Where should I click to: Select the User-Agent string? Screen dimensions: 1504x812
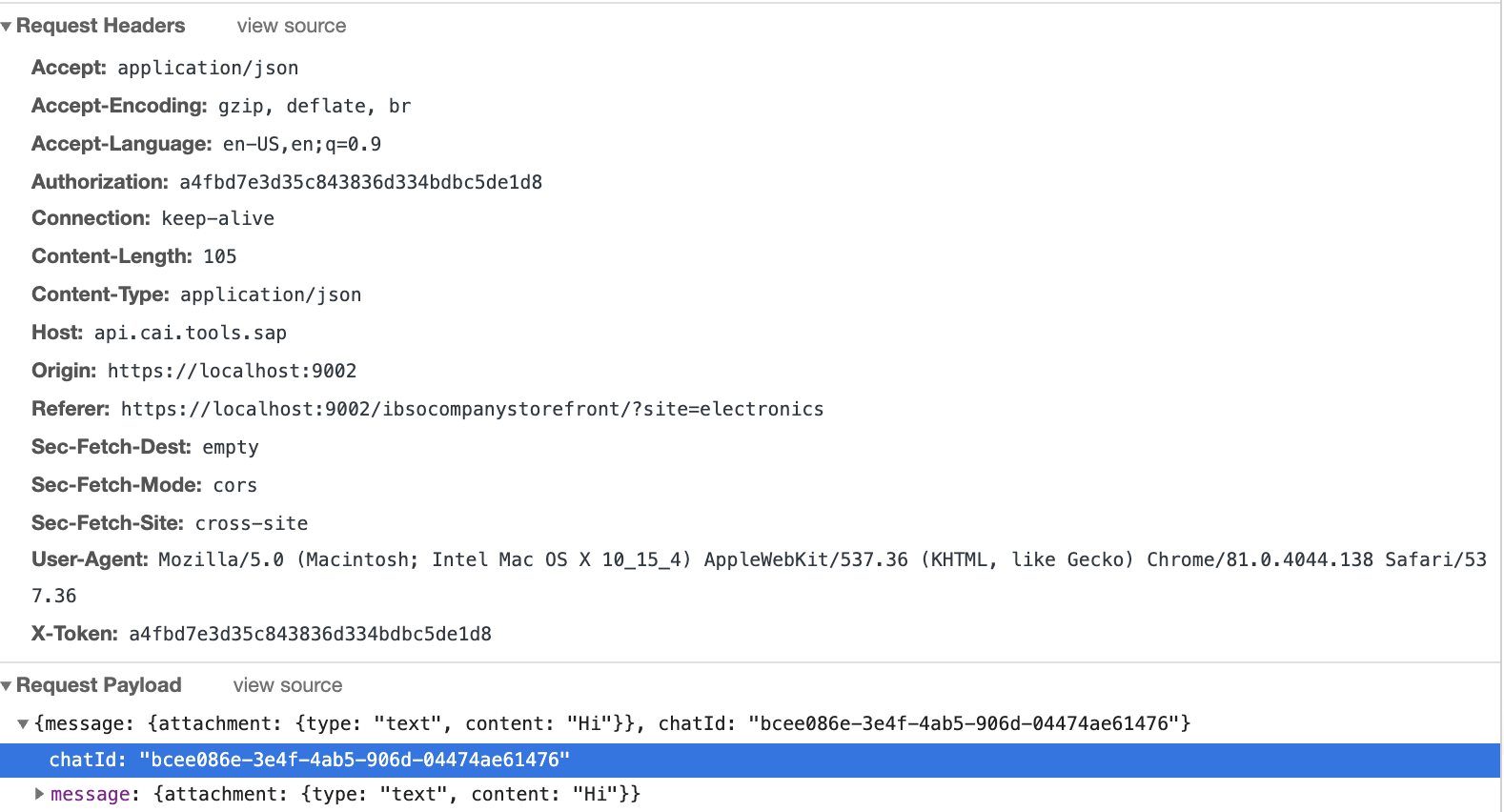pos(762,559)
